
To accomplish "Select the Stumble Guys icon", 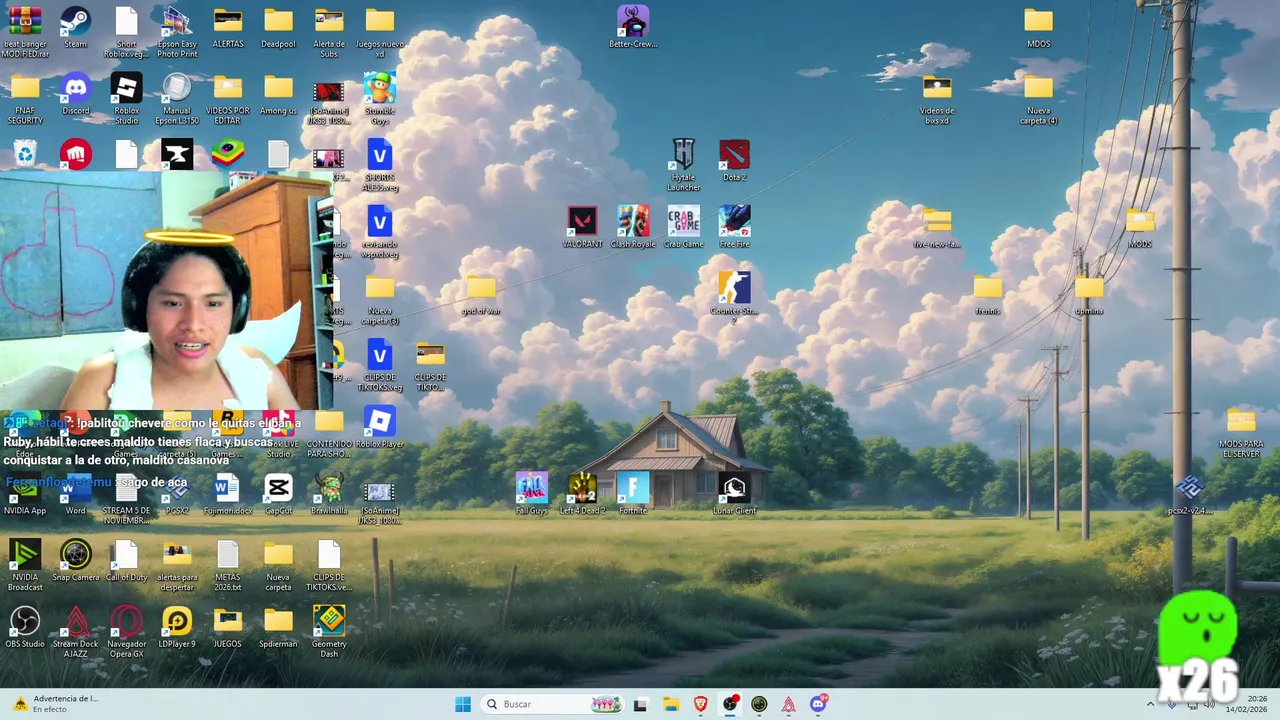I will 379,98.
